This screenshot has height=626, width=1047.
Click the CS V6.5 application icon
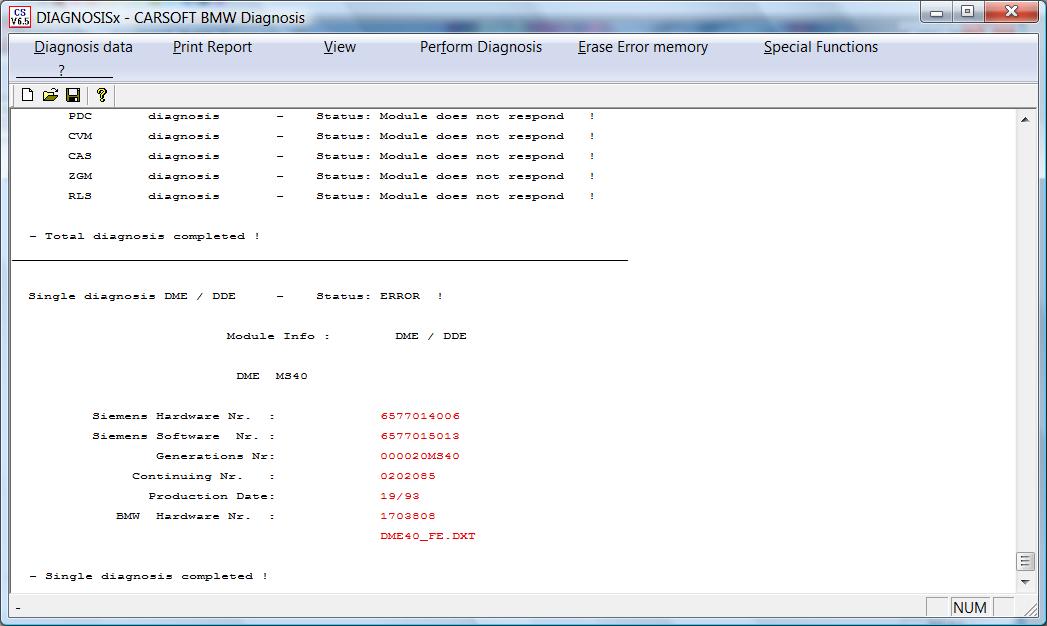19,17
